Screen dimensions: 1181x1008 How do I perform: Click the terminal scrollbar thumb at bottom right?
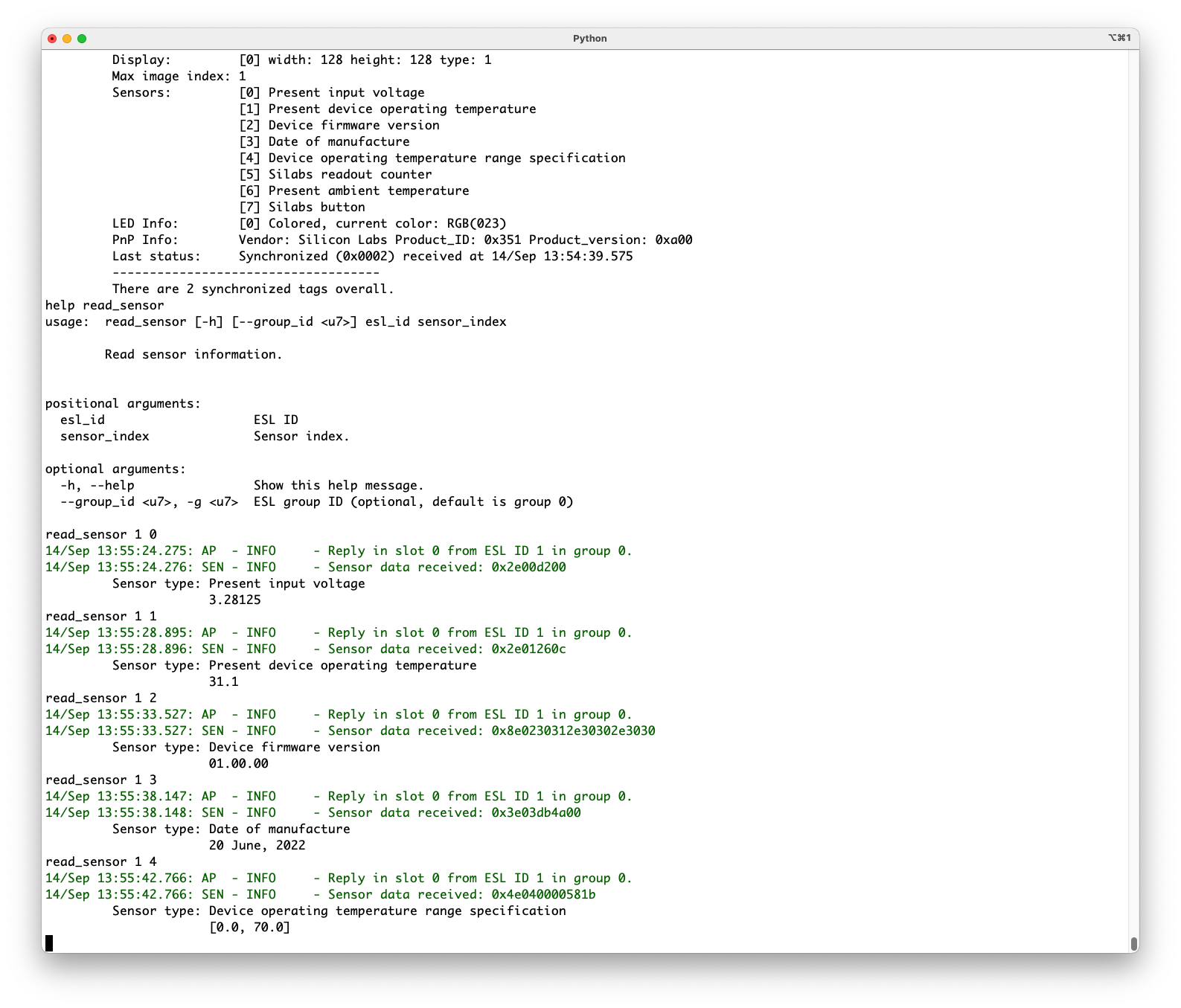pos(1133,943)
